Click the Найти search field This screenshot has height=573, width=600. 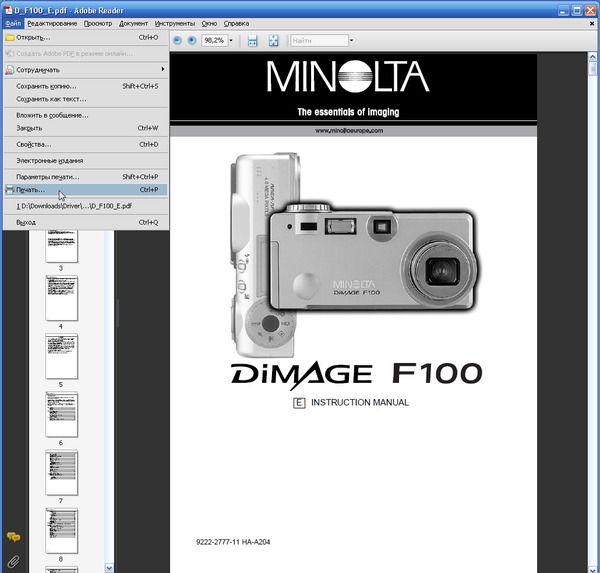pos(320,41)
